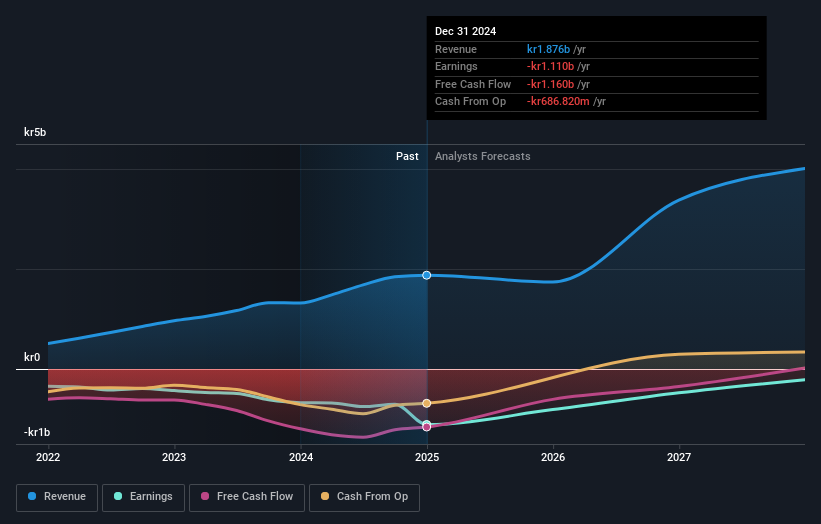Click the Dec 31 2024 tooltip date

click(465, 31)
